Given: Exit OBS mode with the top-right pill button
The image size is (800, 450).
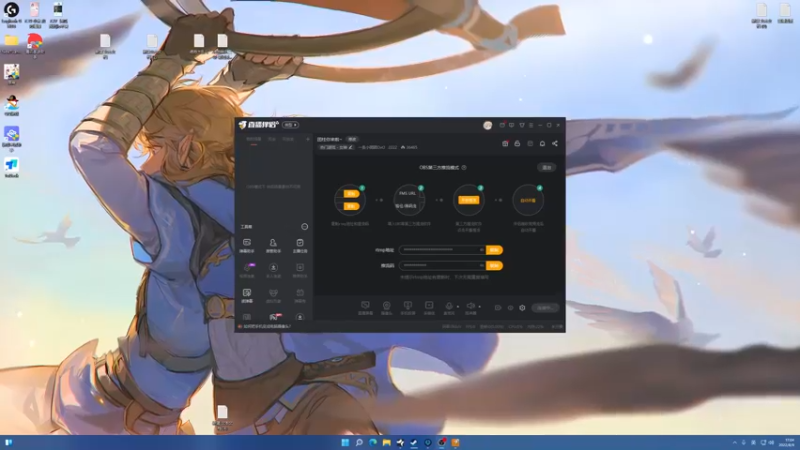Looking at the screenshot, I should (x=546, y=167).
